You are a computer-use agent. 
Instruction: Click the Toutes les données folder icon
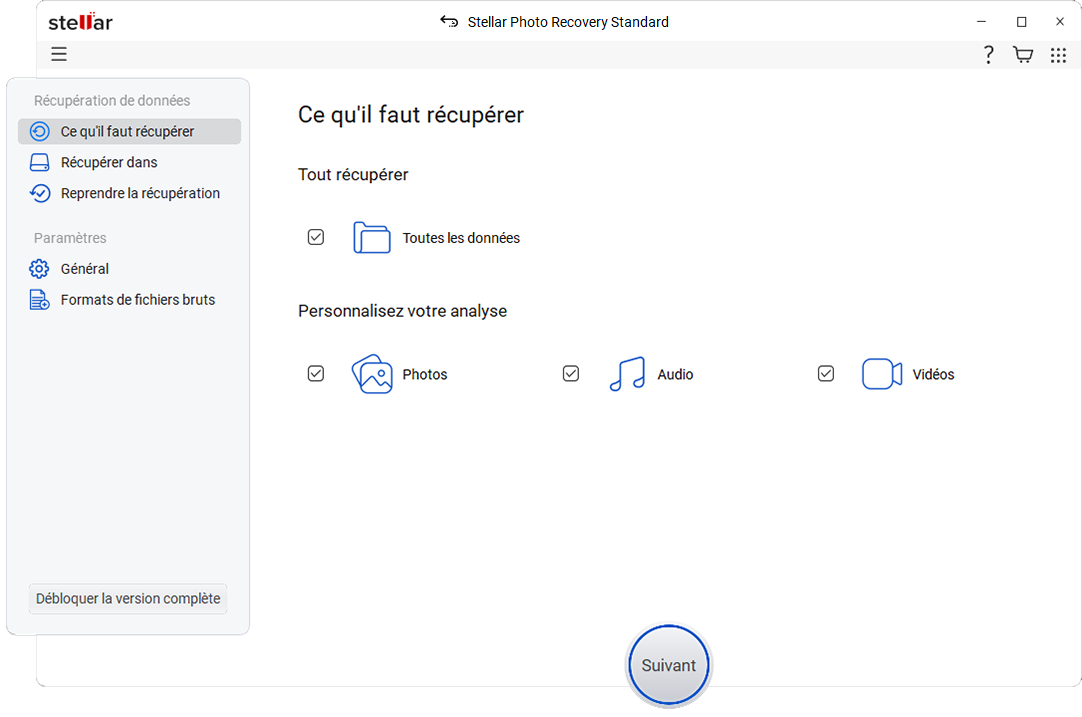tap(372, 238)
